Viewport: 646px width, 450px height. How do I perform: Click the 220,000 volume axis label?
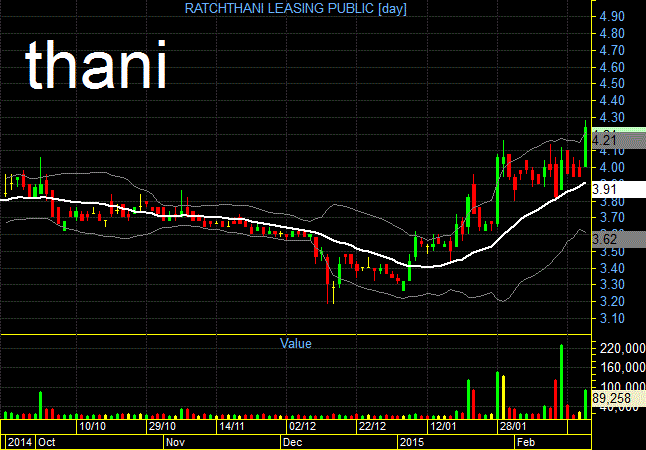point(623,349)
